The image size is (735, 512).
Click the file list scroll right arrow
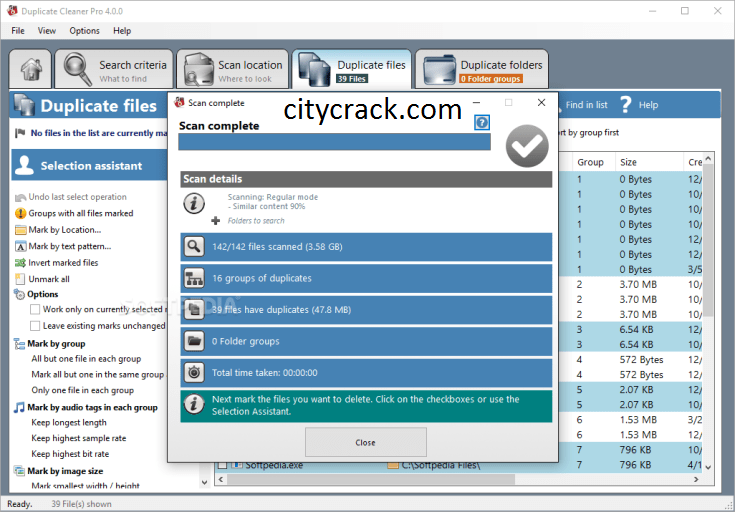click(x=696, y=479)
